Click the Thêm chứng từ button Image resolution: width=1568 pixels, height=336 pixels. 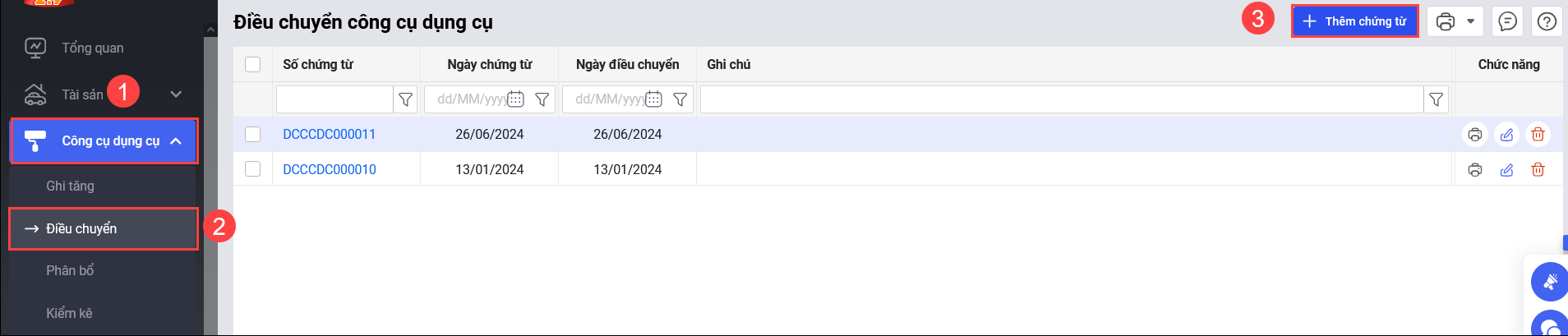(1355, 21)
